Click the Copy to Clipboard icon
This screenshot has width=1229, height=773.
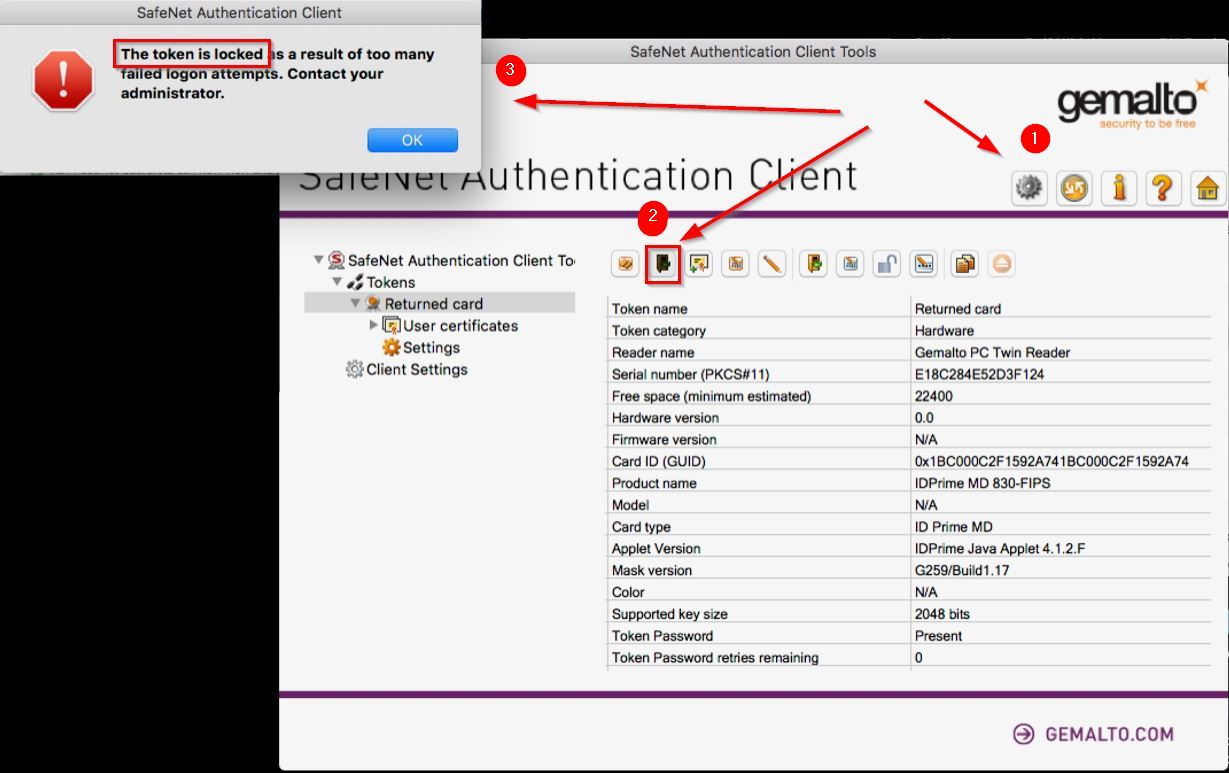tap(964, 264)
